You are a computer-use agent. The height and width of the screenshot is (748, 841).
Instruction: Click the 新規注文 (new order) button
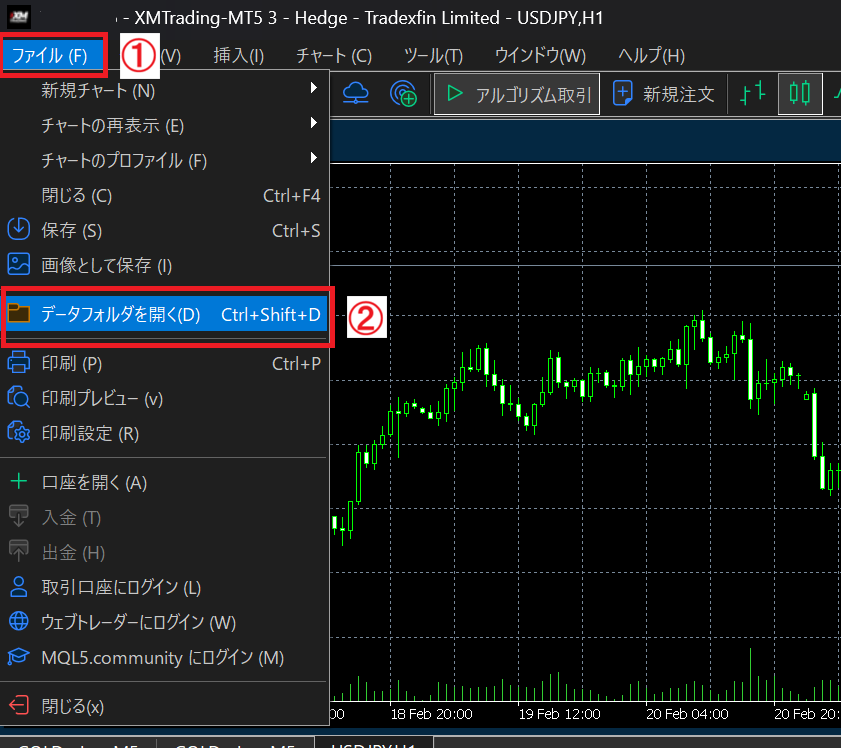click(665, 94)
